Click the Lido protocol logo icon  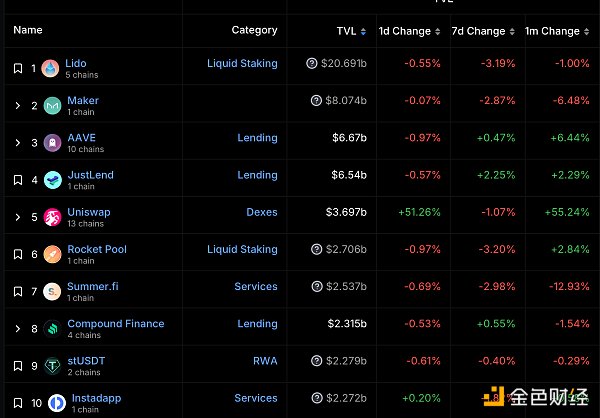pos(52,68)
